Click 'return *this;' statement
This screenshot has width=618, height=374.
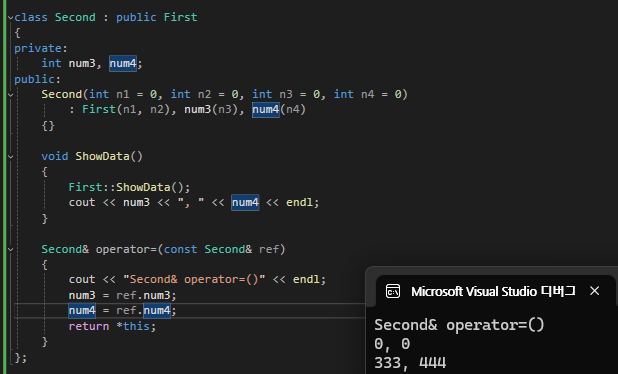(112, 326)
